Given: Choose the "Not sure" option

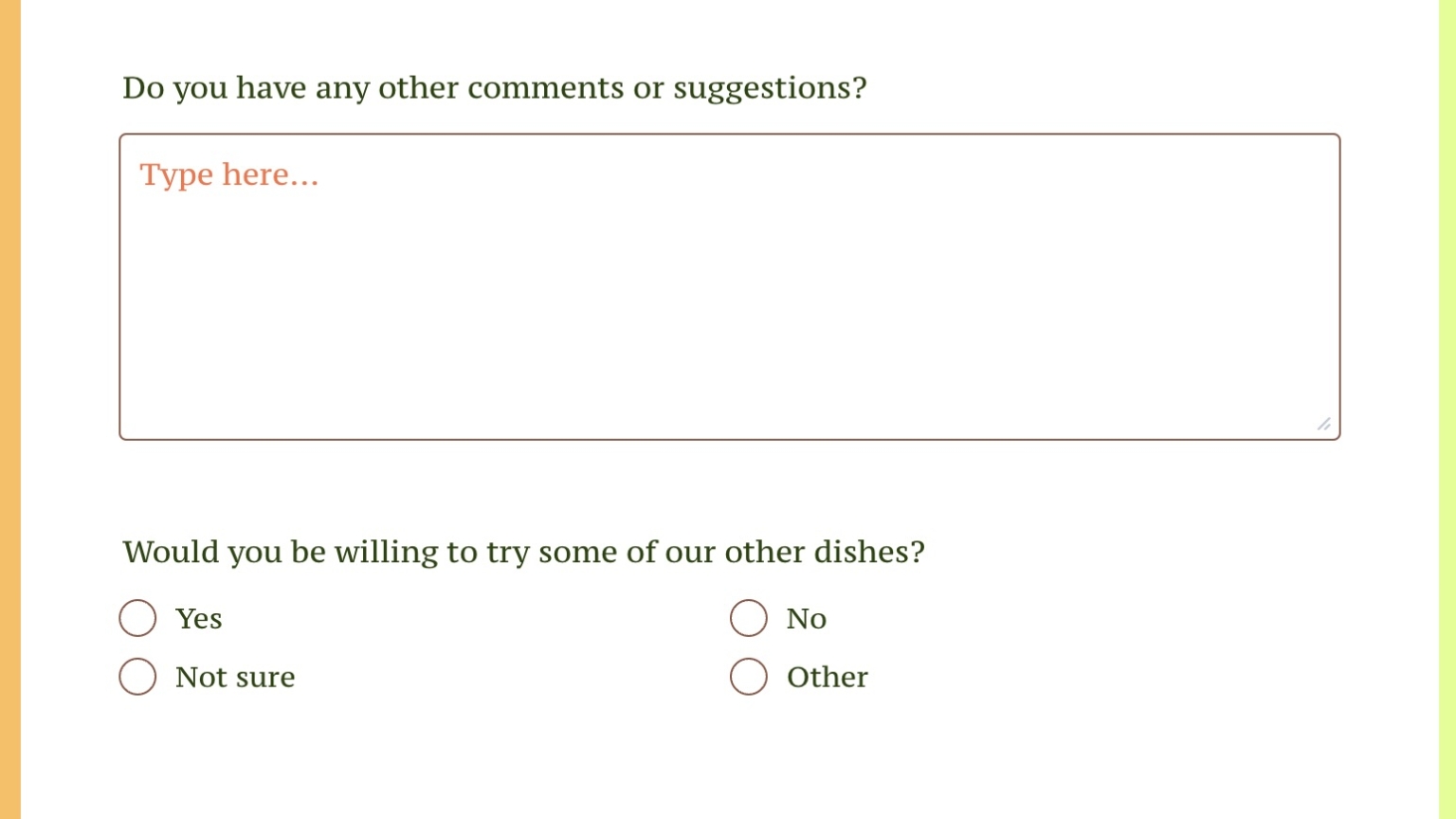Looking at the screenshot, I should pos(137,677).
